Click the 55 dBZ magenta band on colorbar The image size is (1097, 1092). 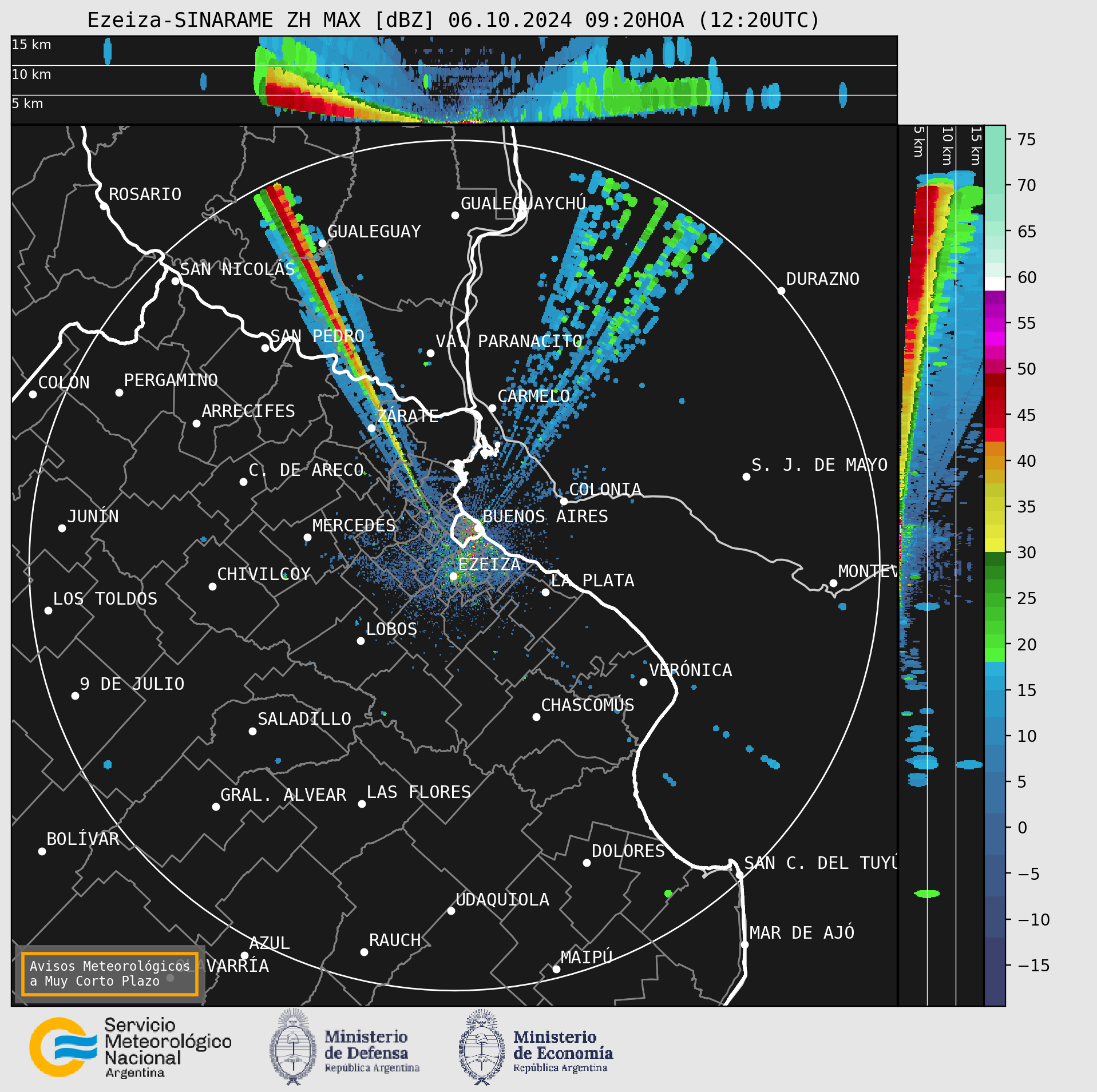pyautogui.click(x=995, y=323)
